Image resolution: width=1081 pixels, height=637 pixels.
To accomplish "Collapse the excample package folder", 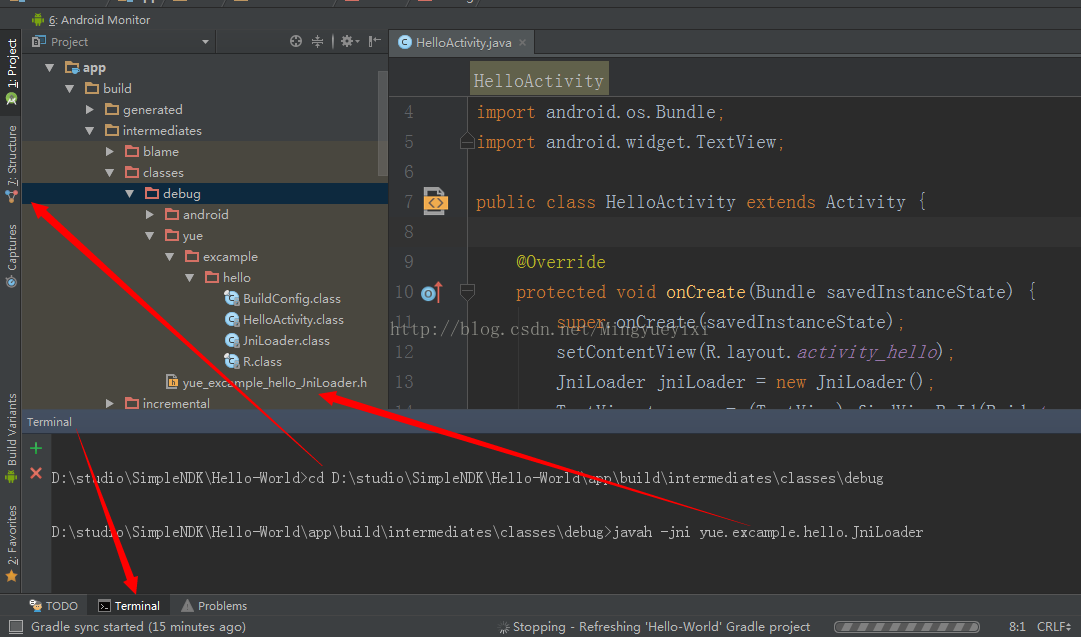I will point(170,256).
